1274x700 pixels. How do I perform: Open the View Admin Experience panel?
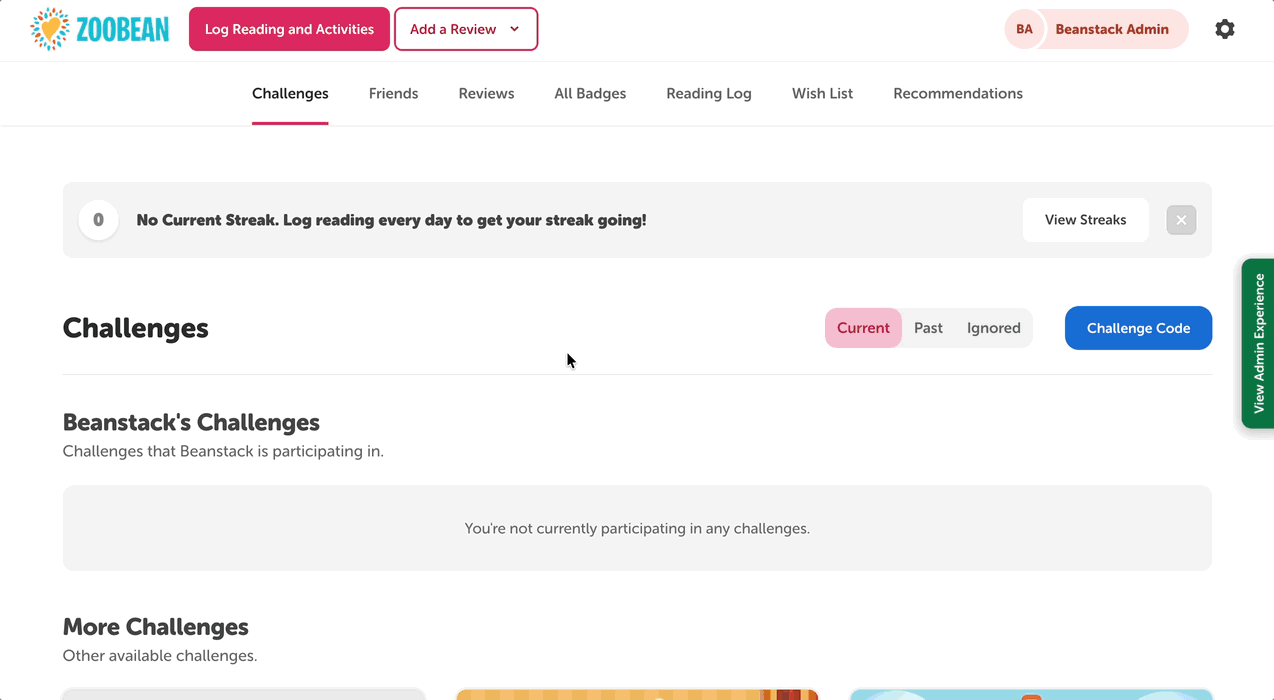click(x=1259, y=344)
